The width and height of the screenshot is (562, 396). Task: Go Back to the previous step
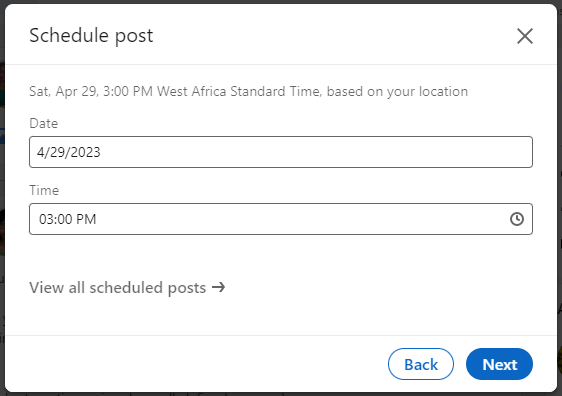coord(421,364)
